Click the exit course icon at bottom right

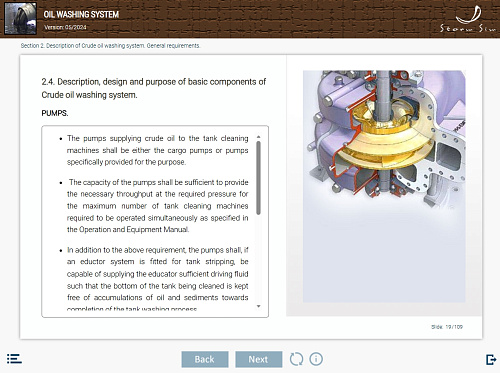pos(491,359)
